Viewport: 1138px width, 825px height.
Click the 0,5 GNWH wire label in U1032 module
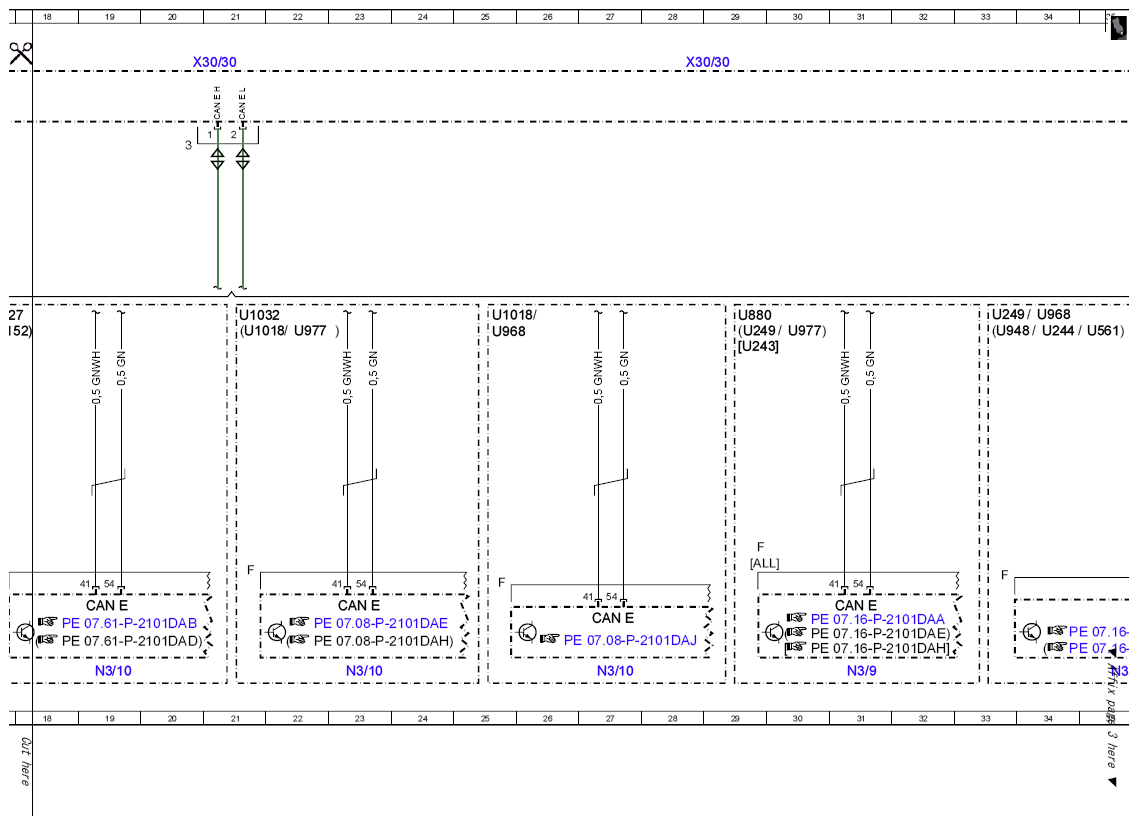click(x=347, y=377)
